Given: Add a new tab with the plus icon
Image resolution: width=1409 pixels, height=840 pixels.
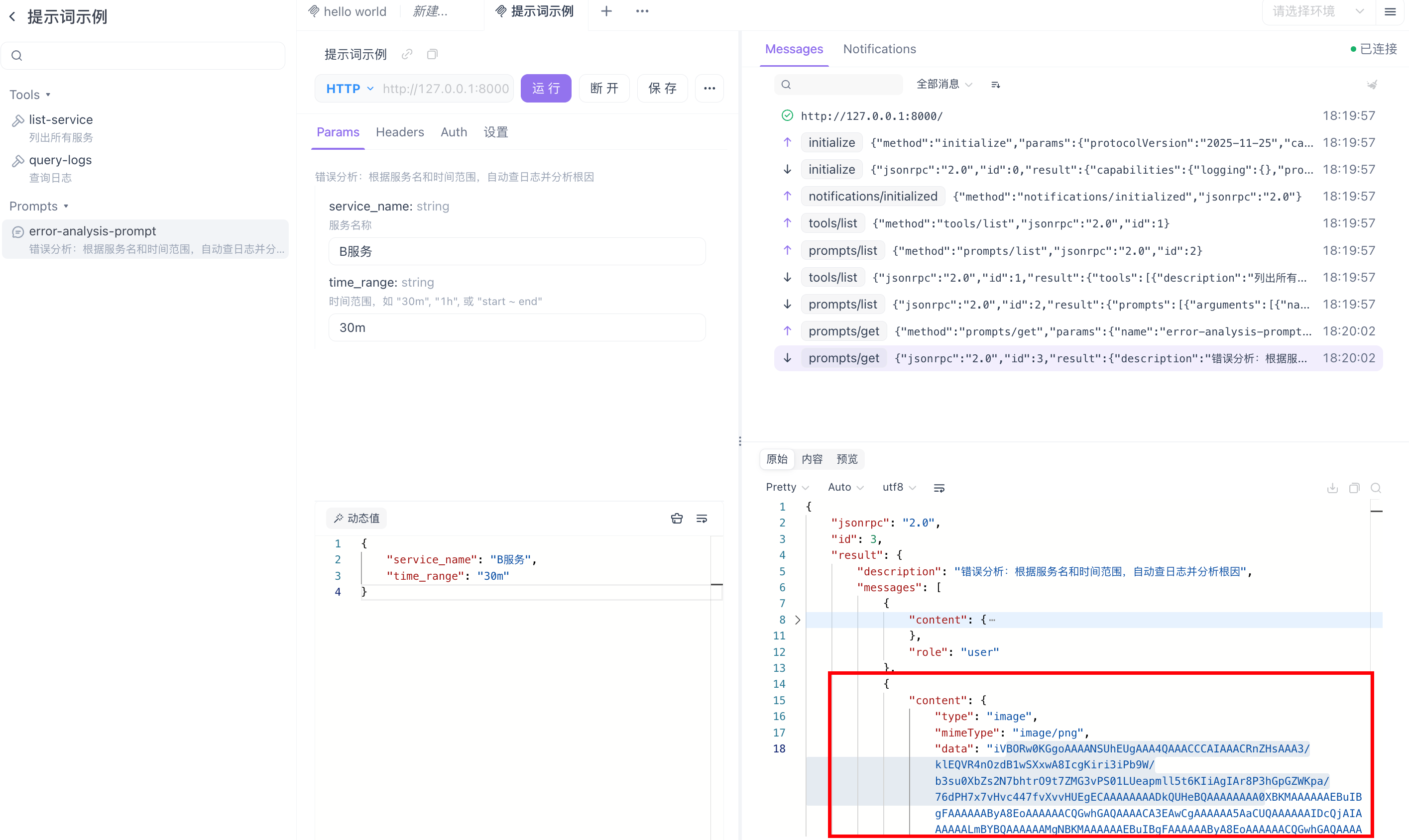Looking at the screenshot, I should (606, 11).
